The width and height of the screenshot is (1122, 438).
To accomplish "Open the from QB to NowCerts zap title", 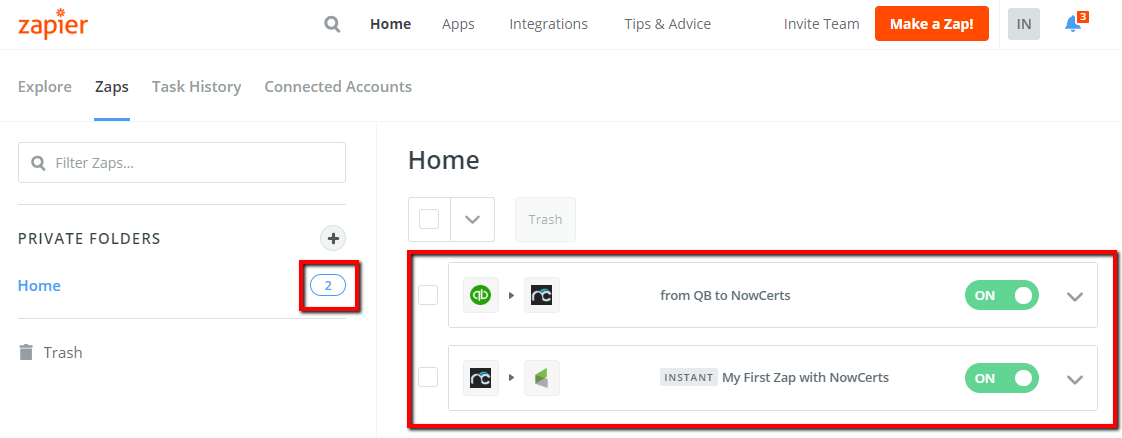I will [726, 295].
